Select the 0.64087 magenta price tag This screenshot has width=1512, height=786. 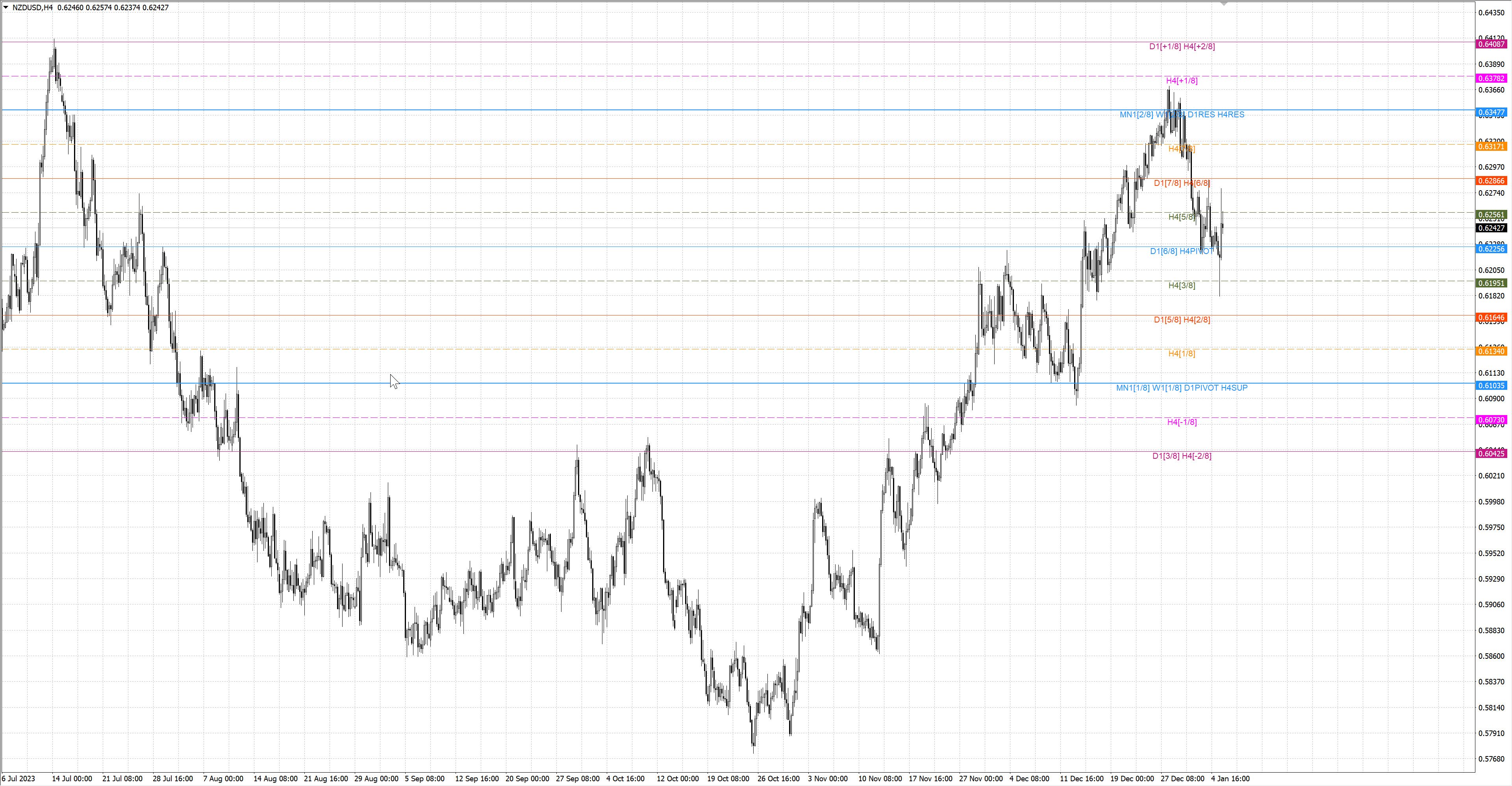1491,44
